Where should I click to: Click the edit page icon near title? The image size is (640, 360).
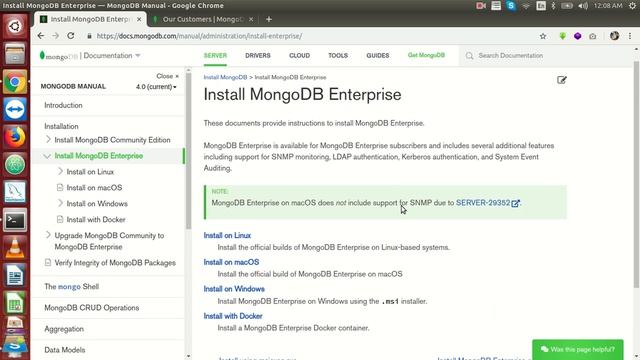pyautogui.click(x=562, y=80)
